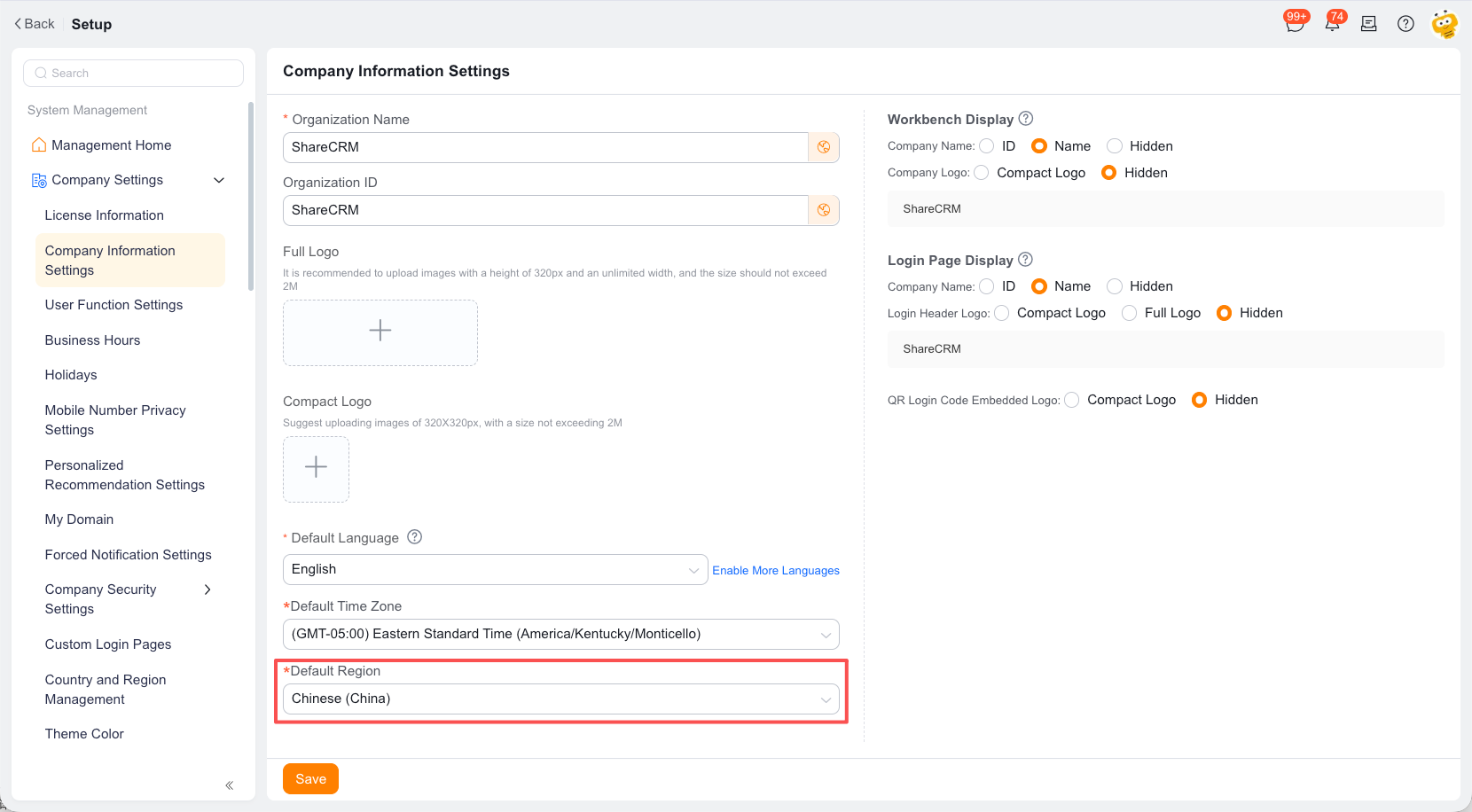This screenshot has width=1472, height=812.
Task: Go back using the Back arrow
Action: tap(34, 24)
